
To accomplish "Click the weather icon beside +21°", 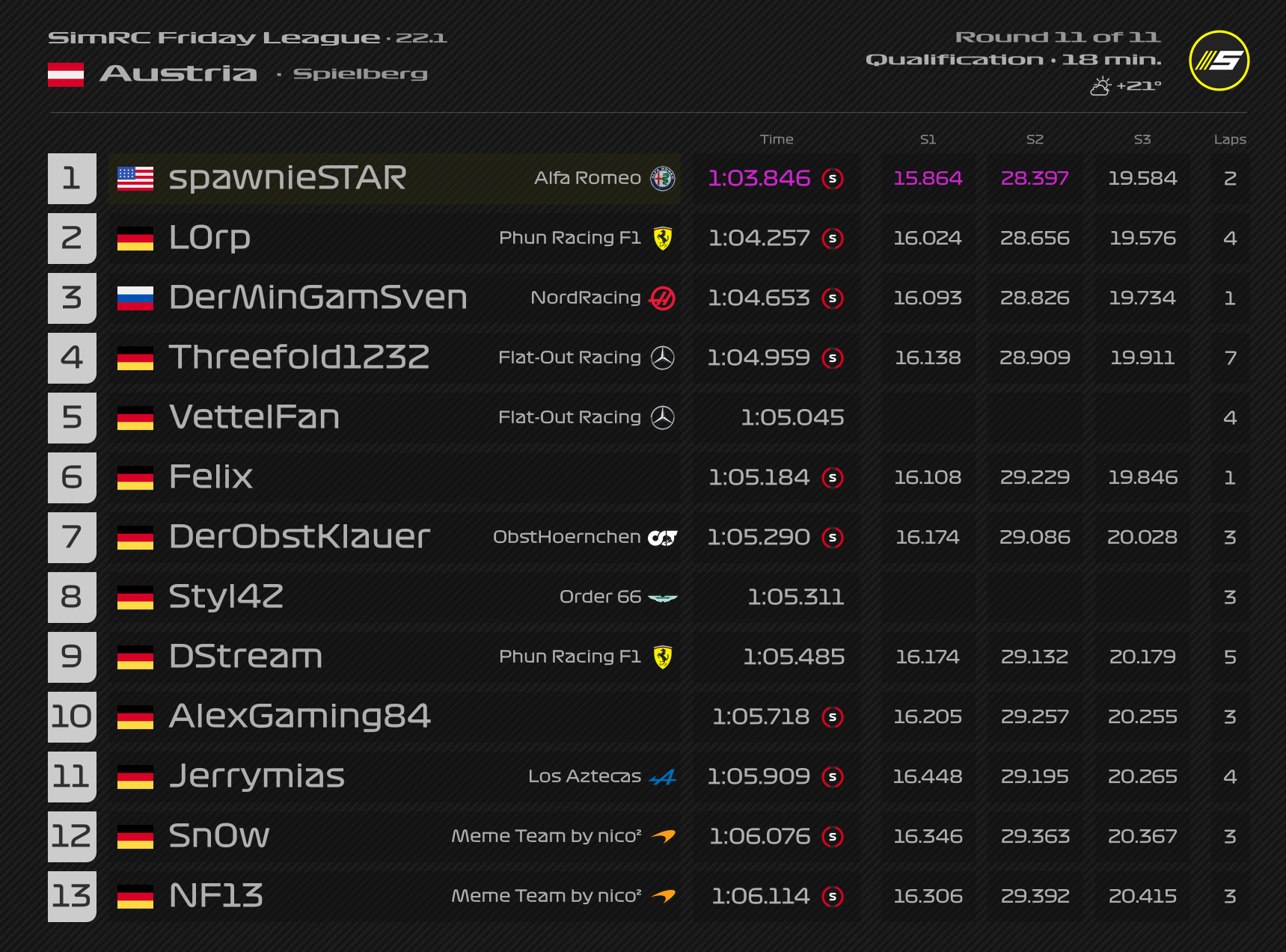I will [x=1100, y=87].
